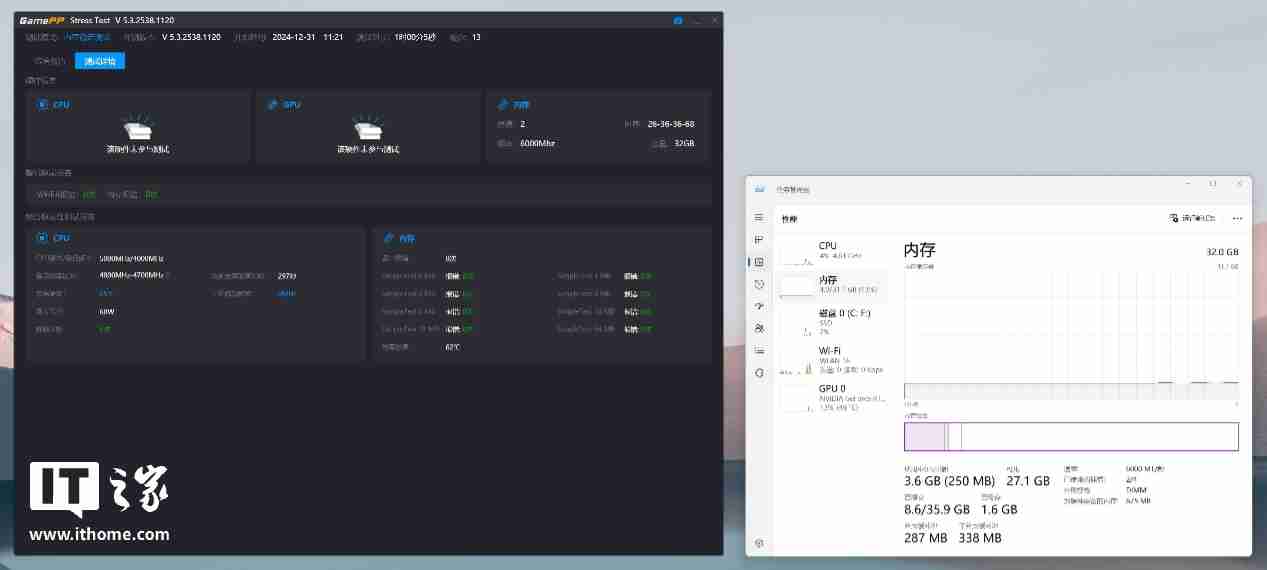Viewport: 1267px width, 570px height.
Task: Switch to the first unhighlighted GamePP tab
Action: pos(50,61)
